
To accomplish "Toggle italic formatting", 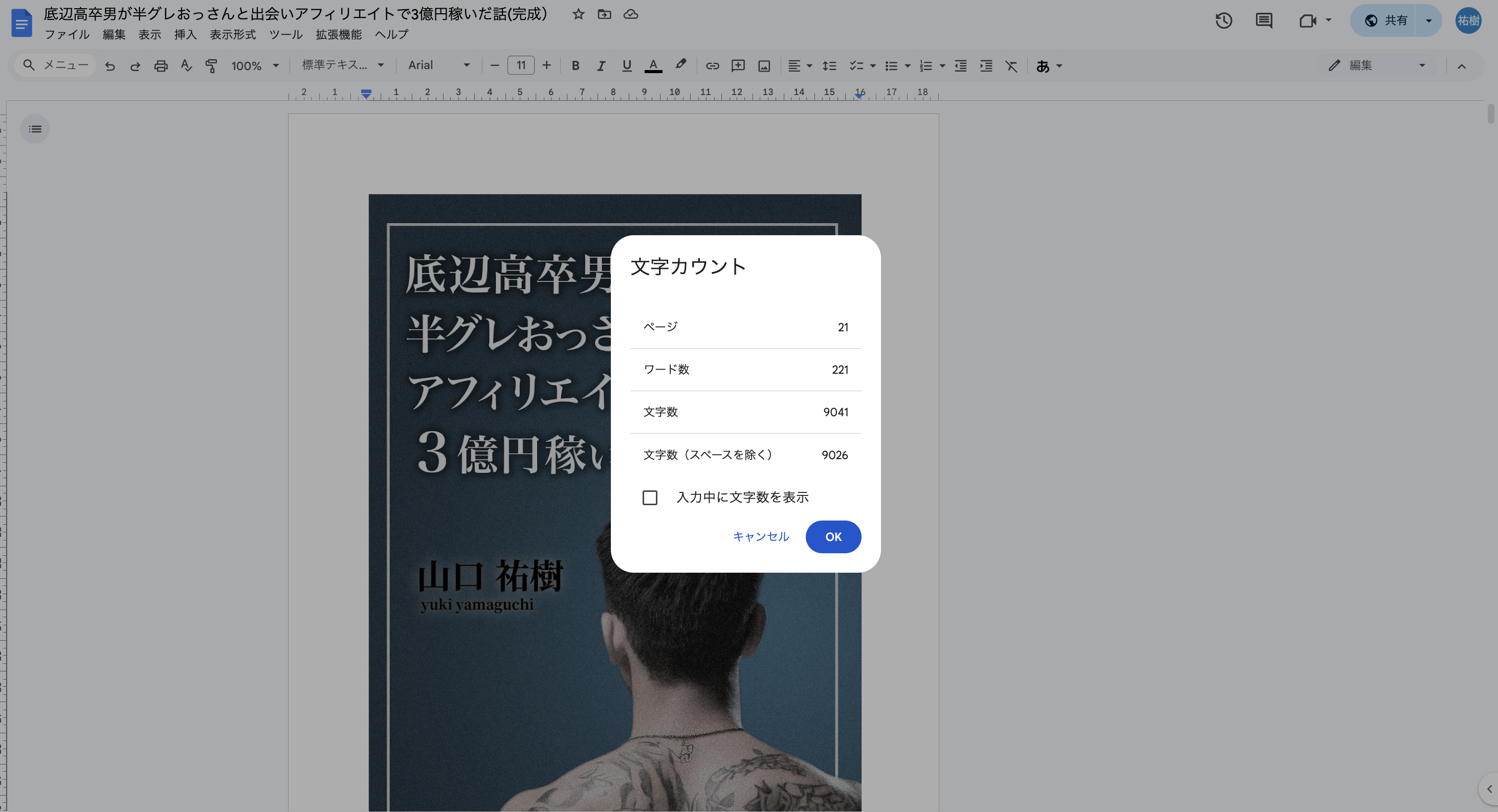I will [x=601, y=65].
